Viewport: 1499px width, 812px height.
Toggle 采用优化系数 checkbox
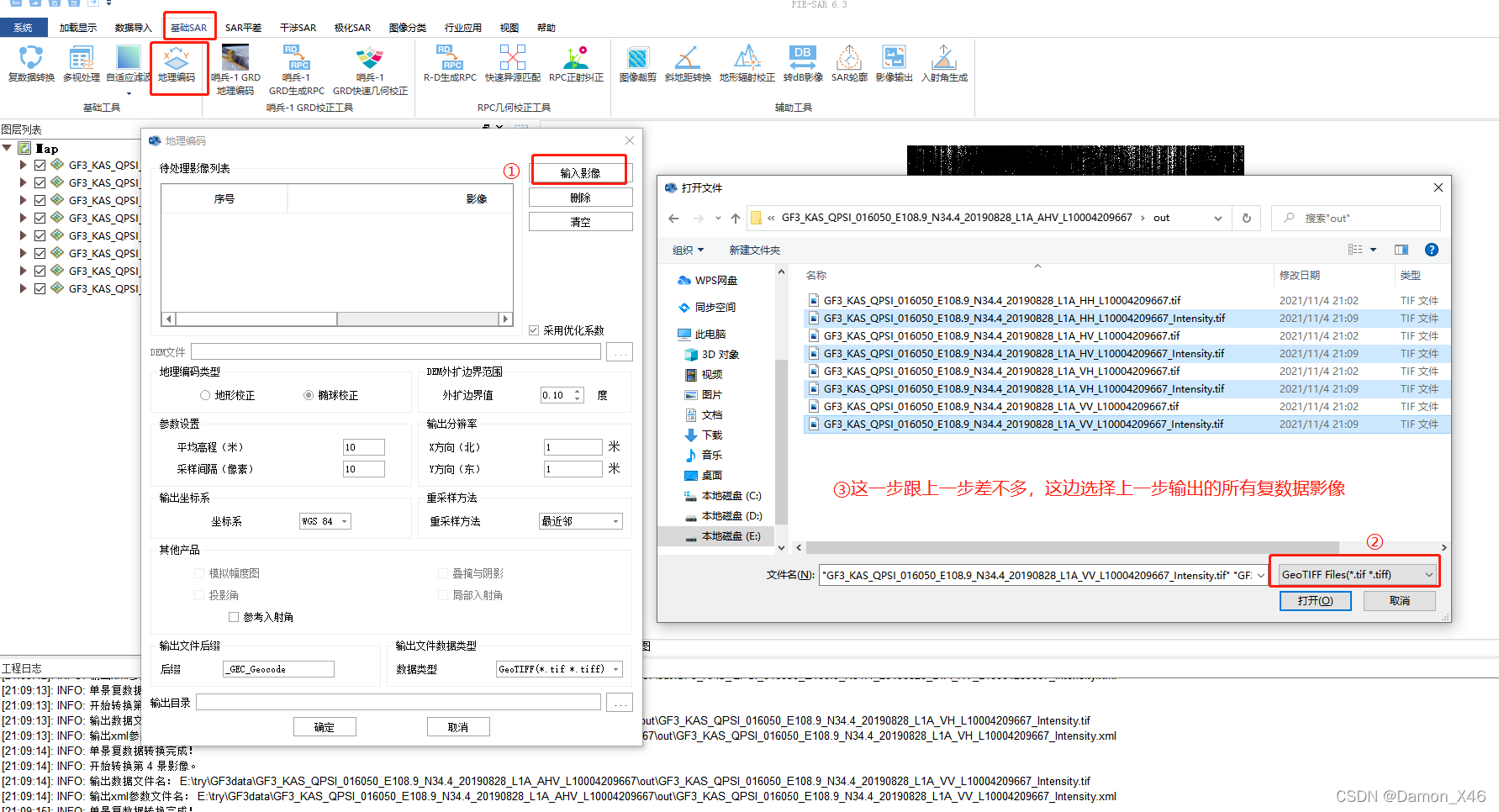[534, 330]
